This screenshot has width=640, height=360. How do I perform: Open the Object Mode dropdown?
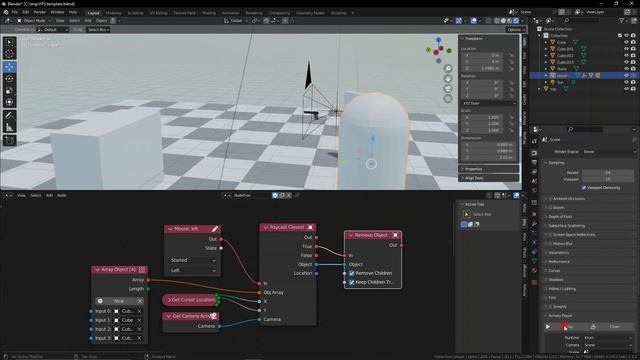[x=34, y=20]
